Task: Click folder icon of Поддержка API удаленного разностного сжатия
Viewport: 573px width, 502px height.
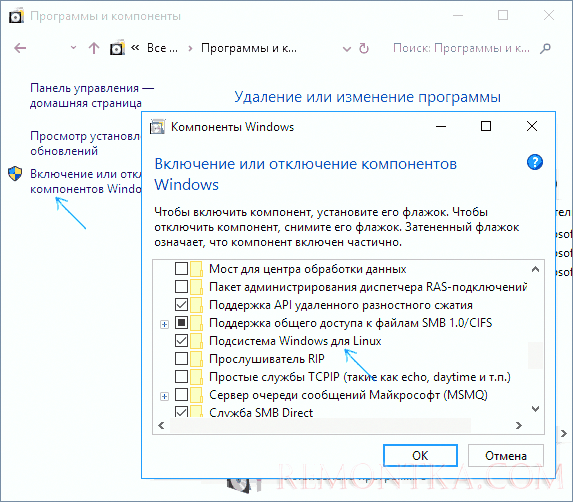Action: pos(196,305)
